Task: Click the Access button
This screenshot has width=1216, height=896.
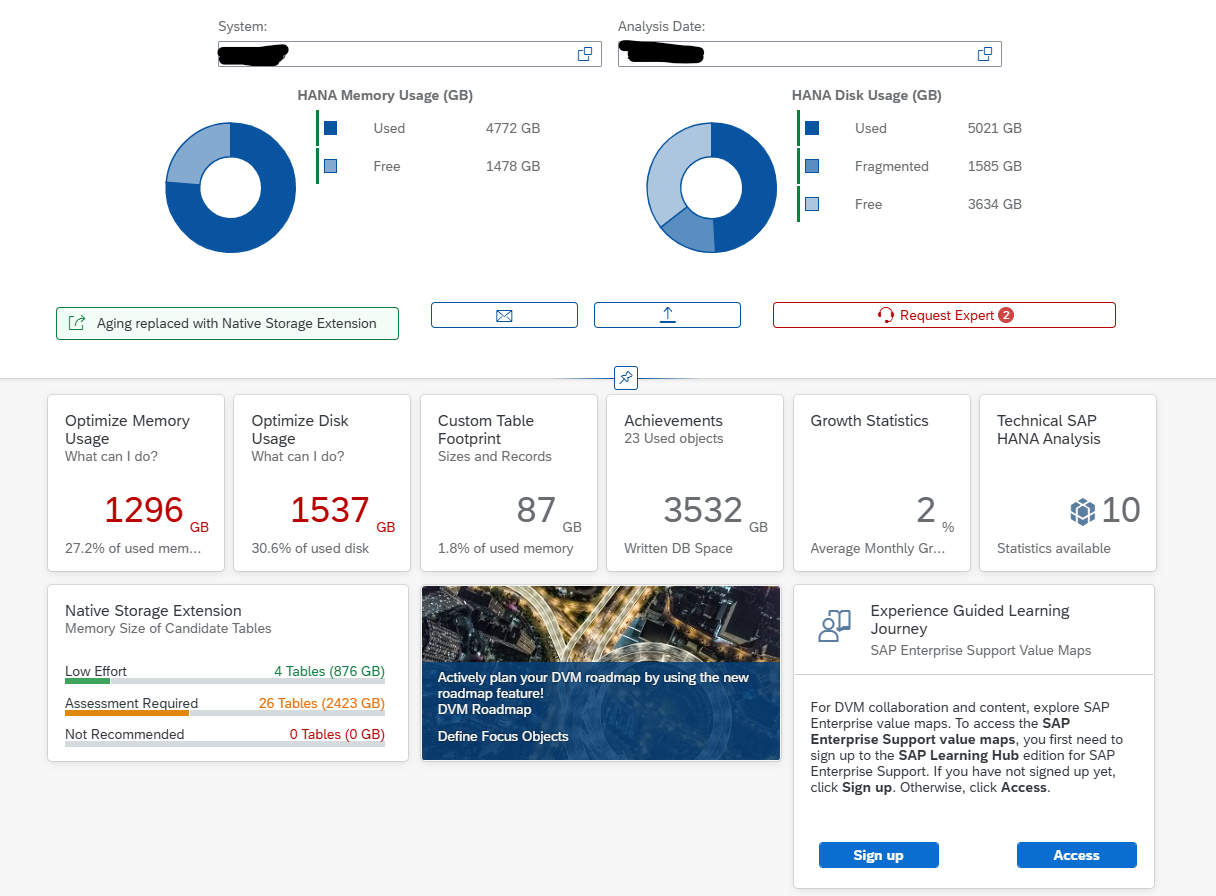Action: 1076,855
